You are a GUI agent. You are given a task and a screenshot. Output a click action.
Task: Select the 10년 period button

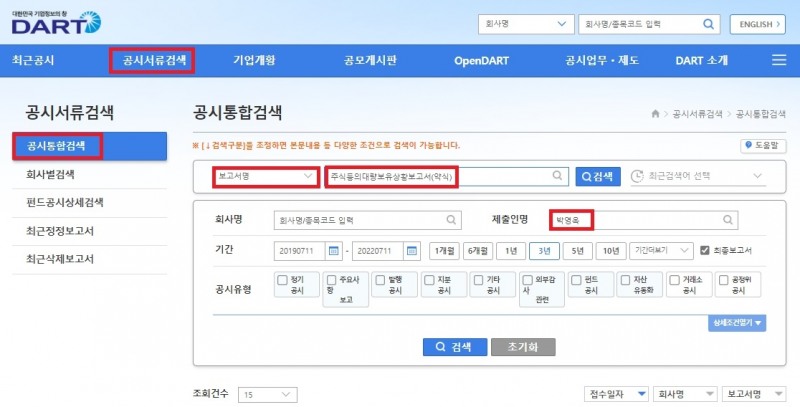coord(611,250)
